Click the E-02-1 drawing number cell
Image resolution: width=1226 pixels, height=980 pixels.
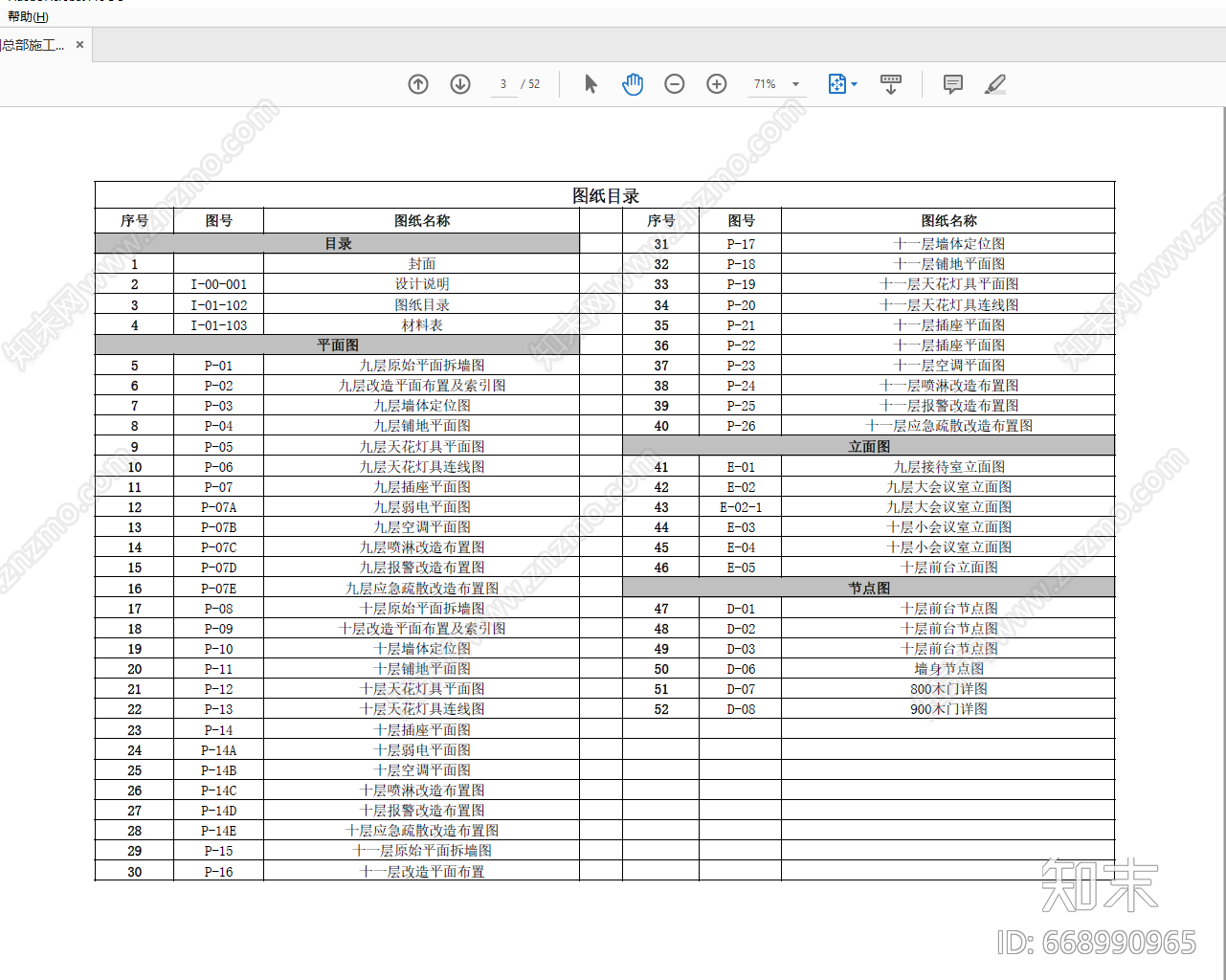pos(741,507)
